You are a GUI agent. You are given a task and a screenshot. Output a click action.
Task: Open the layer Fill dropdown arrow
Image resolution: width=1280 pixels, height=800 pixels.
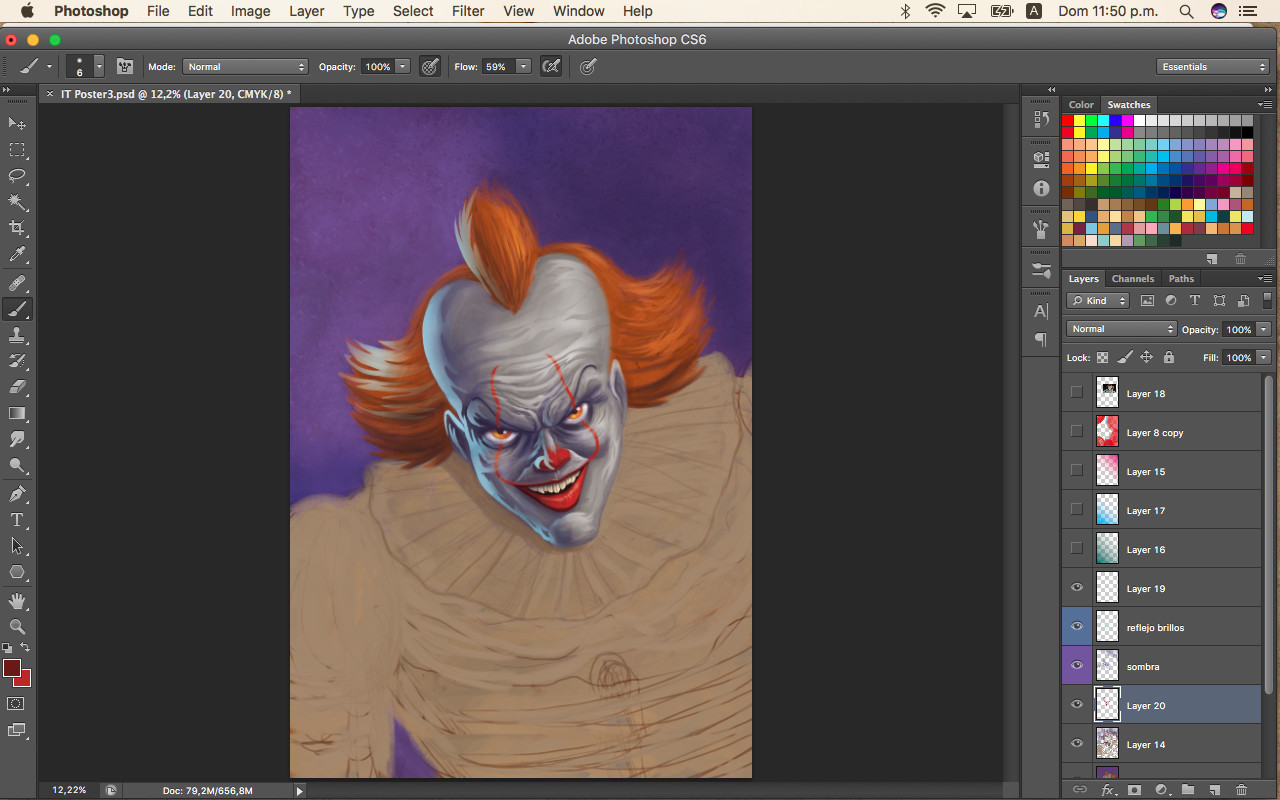click(x=1264, y=357)
